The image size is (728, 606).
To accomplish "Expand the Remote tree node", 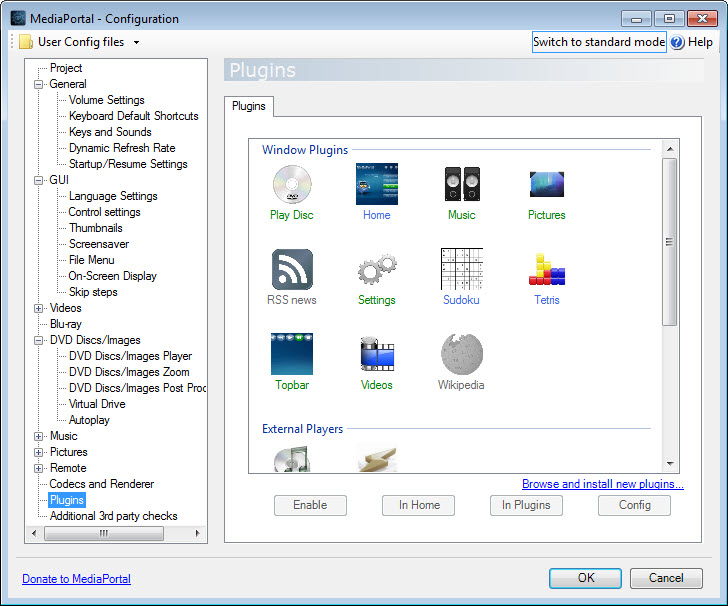I will tap(39, 469).
